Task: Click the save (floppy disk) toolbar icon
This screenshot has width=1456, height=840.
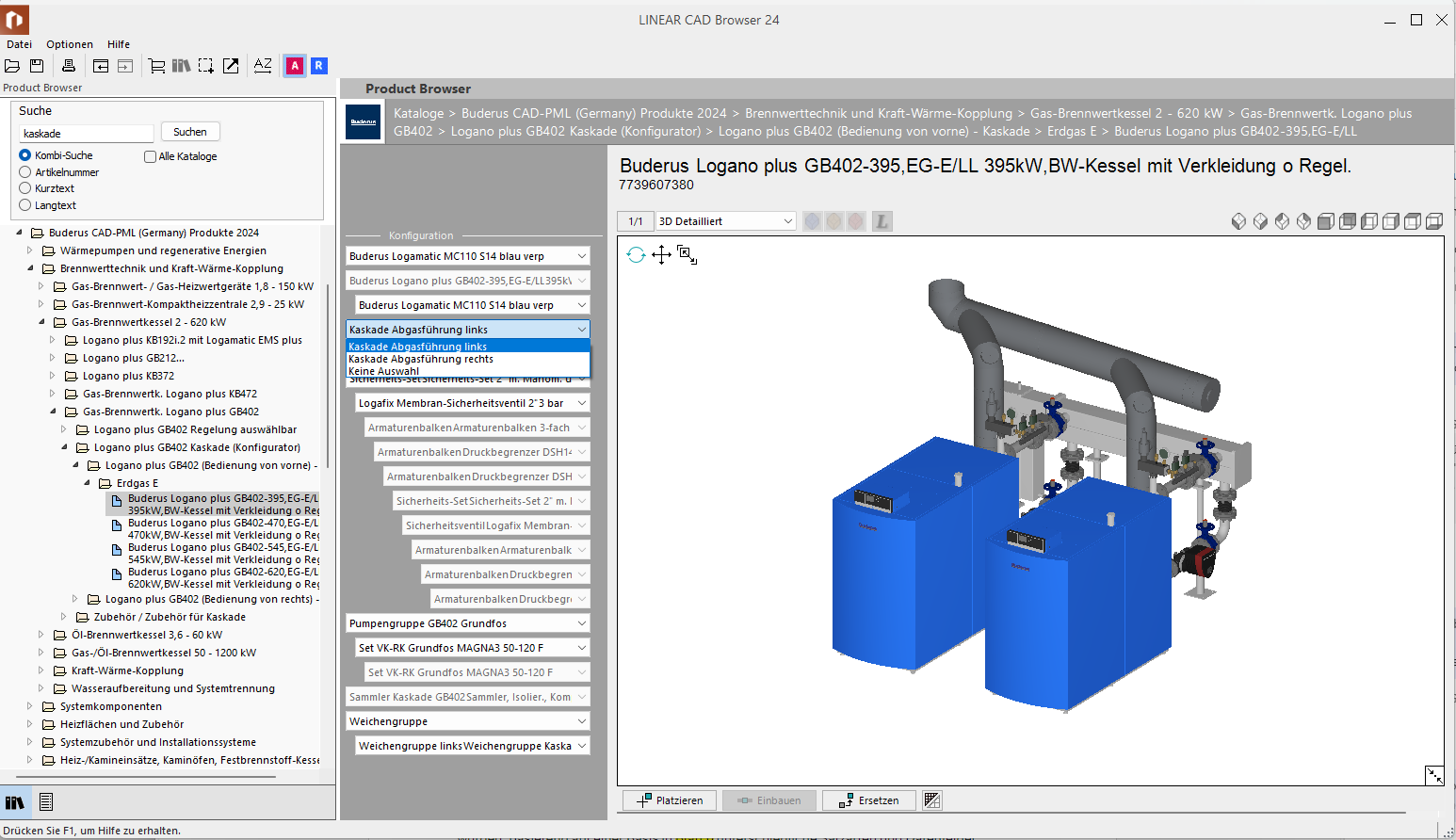Action: (37, 66)
